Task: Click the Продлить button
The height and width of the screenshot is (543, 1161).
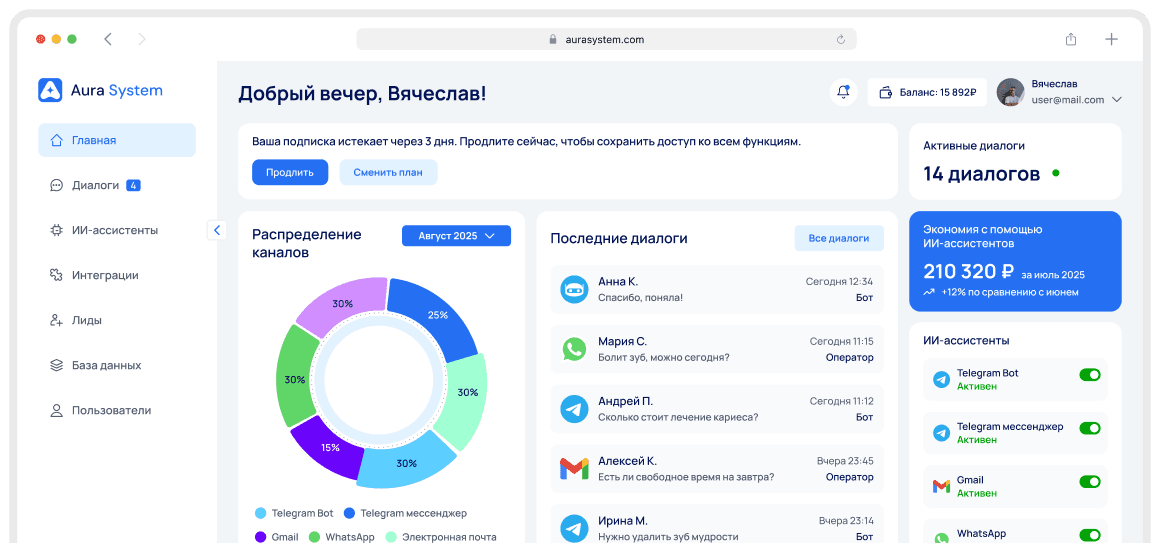Action: [x=290, y=173]
